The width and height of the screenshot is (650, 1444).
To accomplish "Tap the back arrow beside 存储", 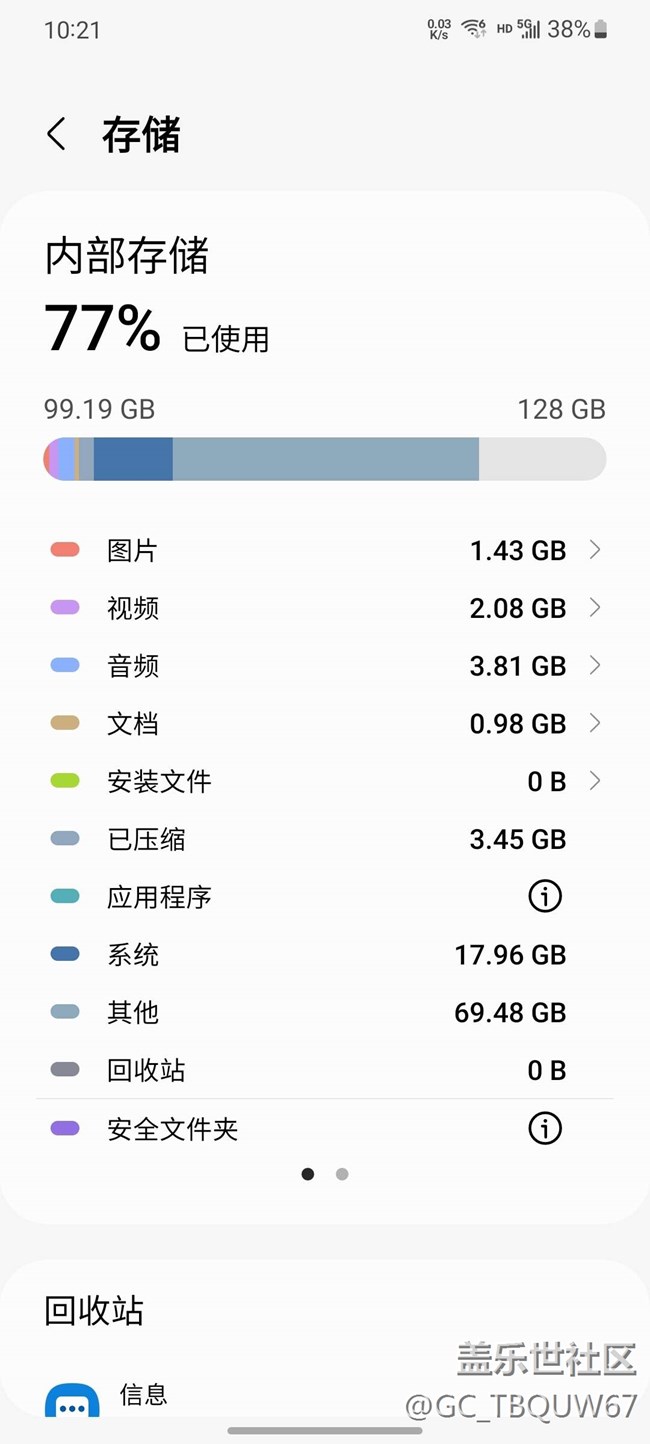I will 57,134.
